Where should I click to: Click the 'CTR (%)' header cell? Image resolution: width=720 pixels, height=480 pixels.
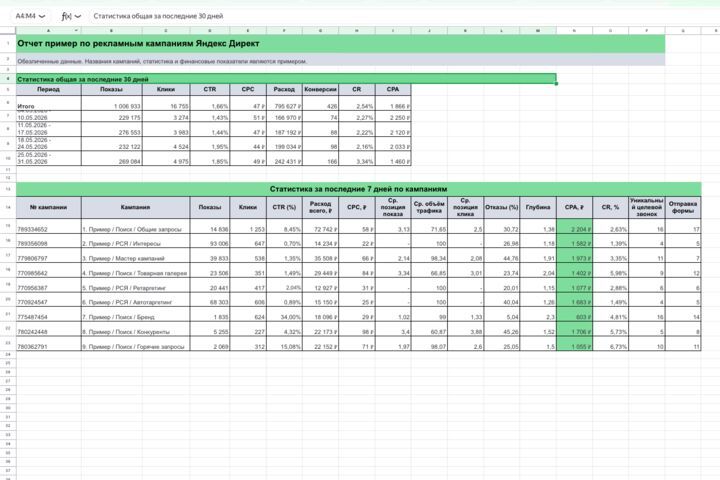(284, 207)
